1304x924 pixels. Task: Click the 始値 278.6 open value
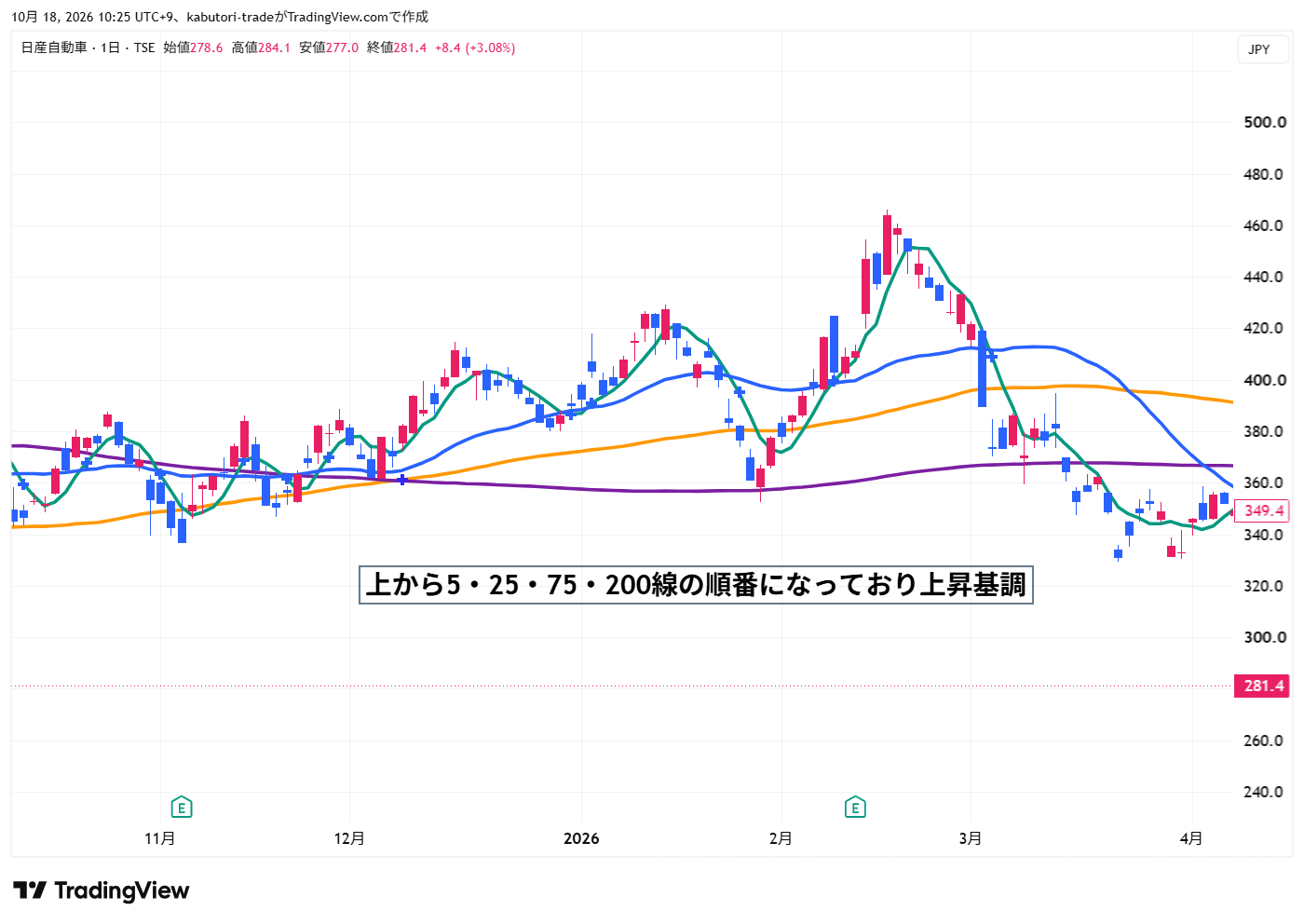coord(193,48)
